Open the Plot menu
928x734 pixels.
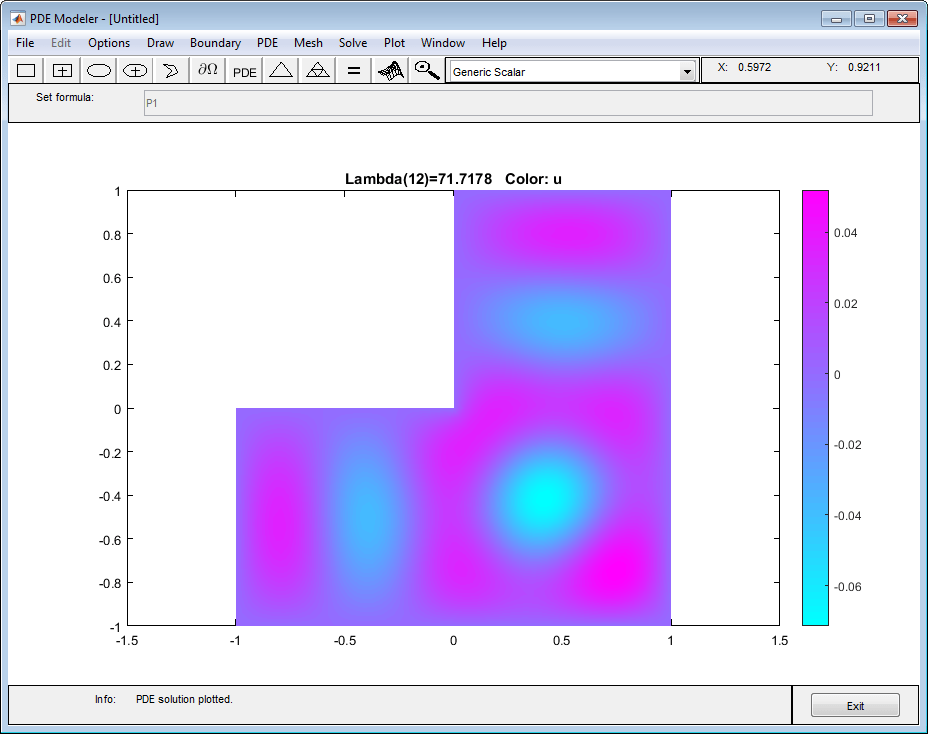pos(394,43)
